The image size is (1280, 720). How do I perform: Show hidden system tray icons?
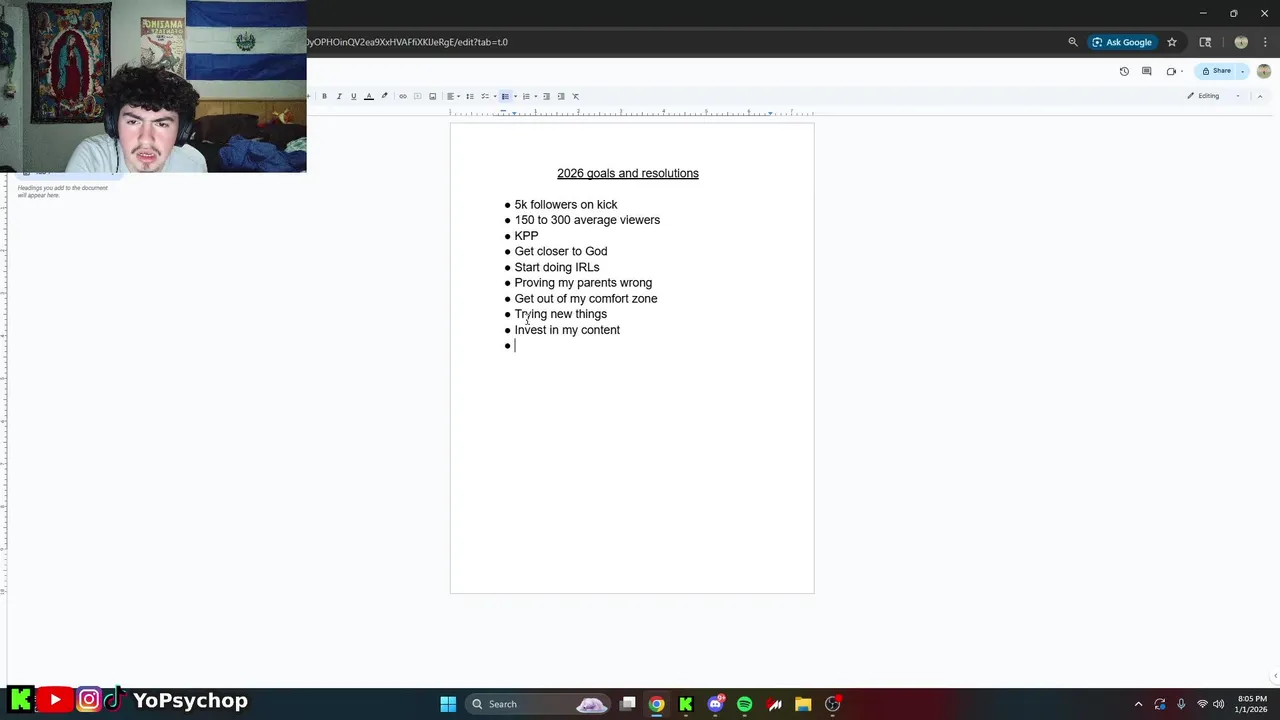point(1138,704)
